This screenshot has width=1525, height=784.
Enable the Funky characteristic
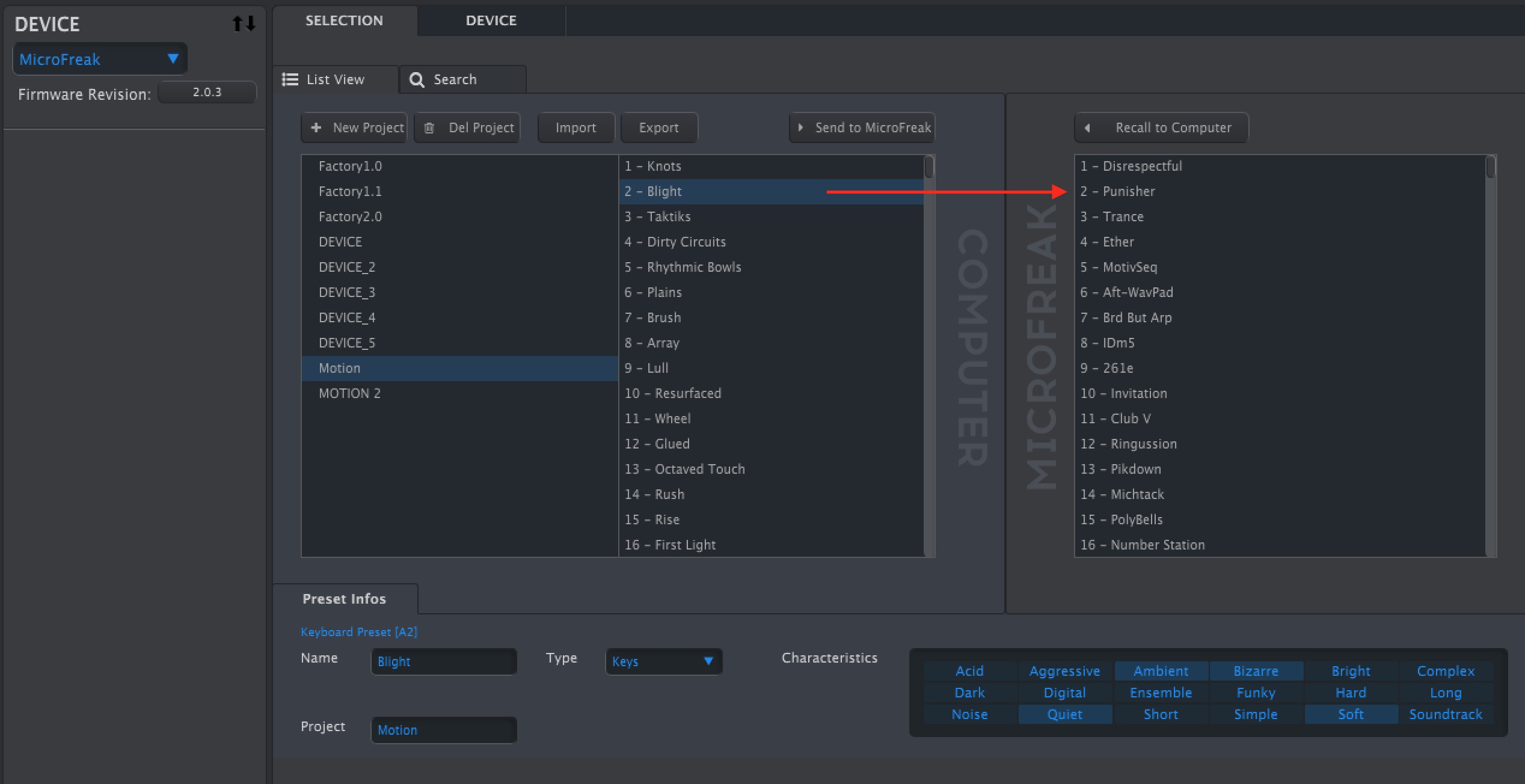1255,692
